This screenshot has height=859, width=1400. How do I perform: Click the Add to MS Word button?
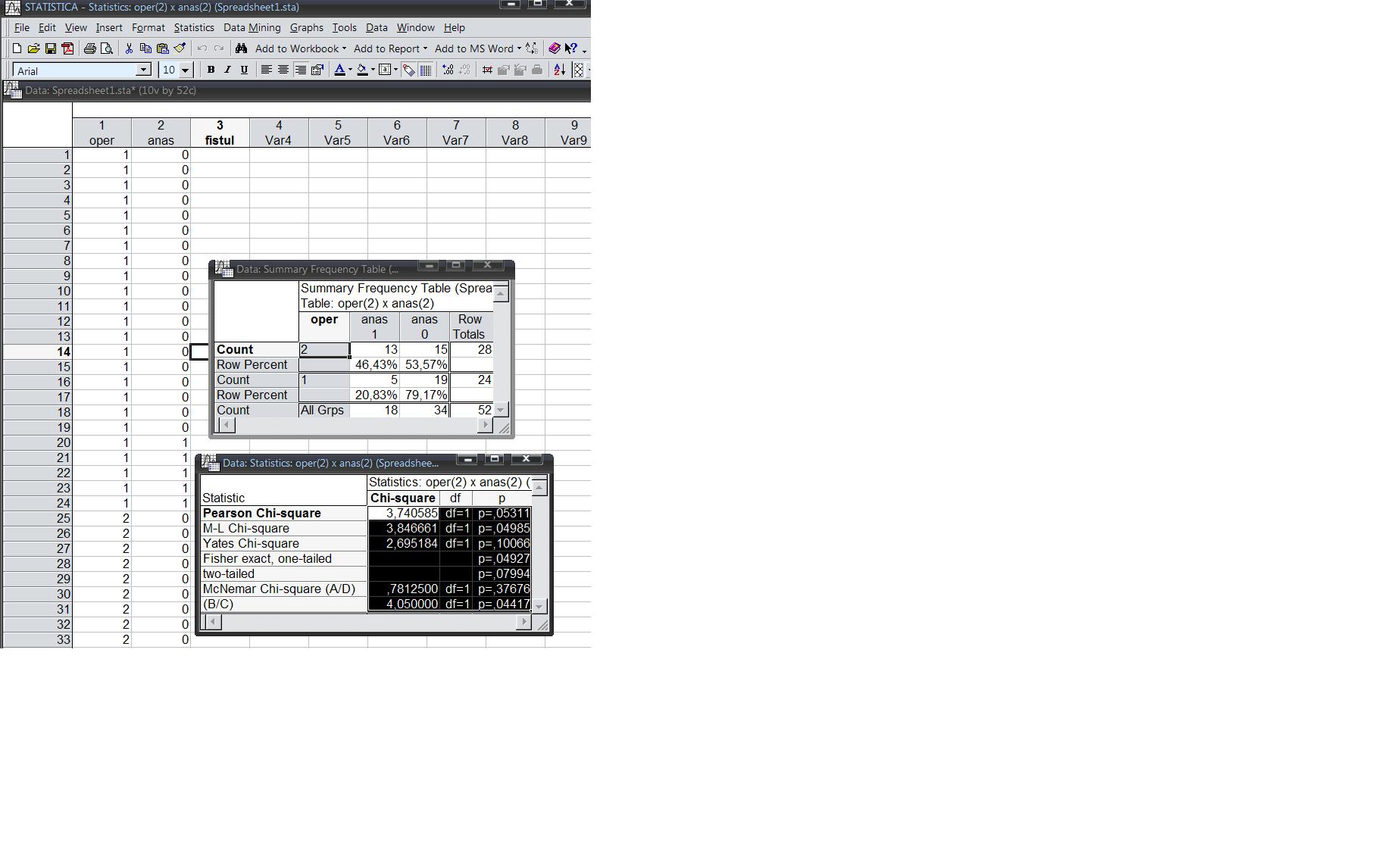tap(473, 48)
